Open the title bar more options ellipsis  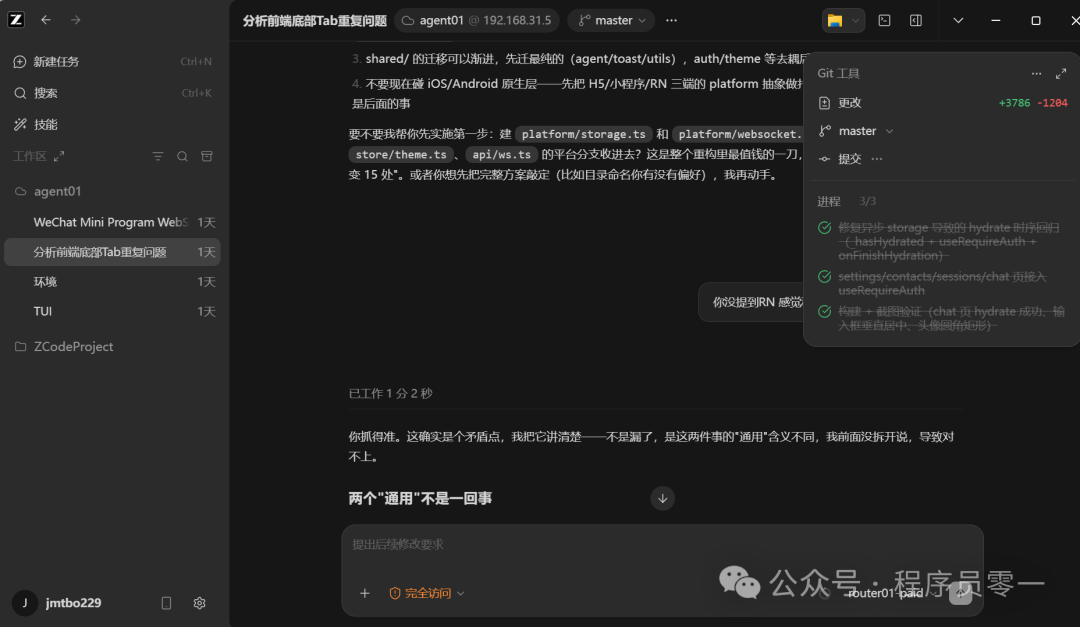(x=672, y=21)
